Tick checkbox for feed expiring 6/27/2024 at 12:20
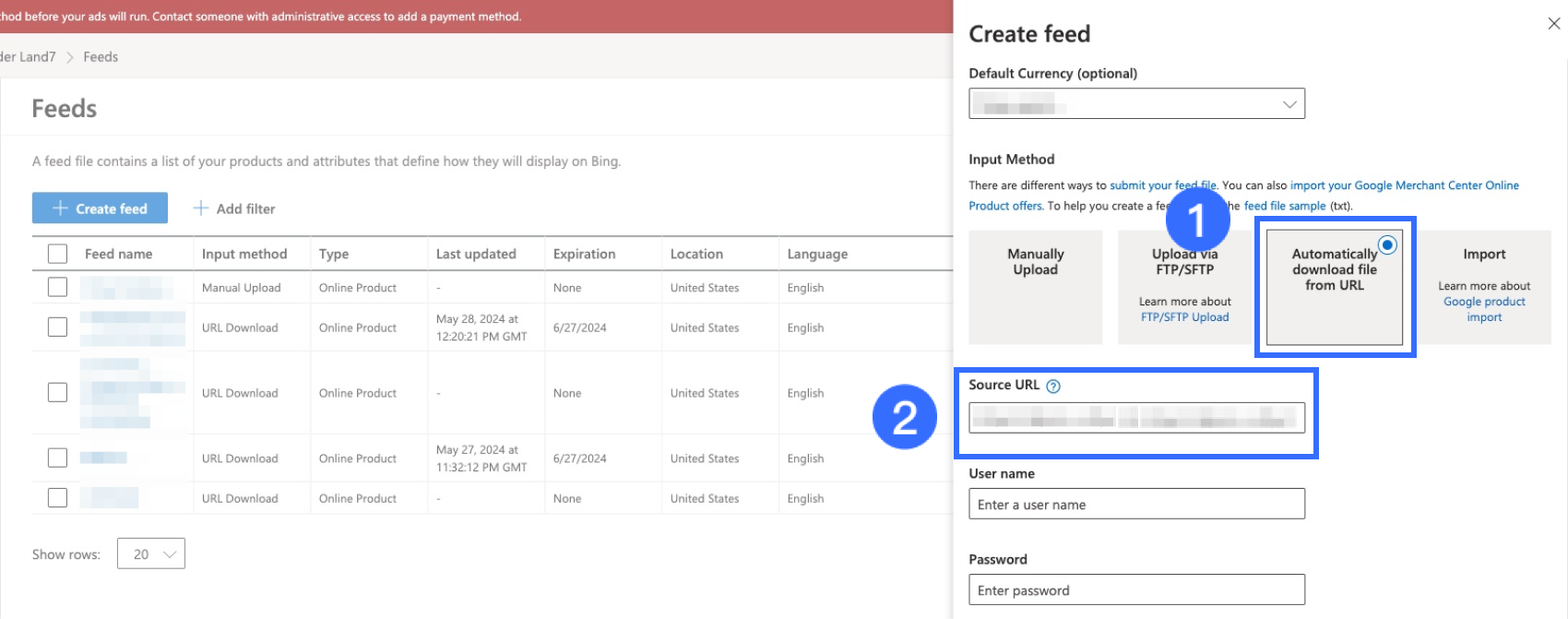1568x619 pixels. pyautogui.click(x=57, y=327)
